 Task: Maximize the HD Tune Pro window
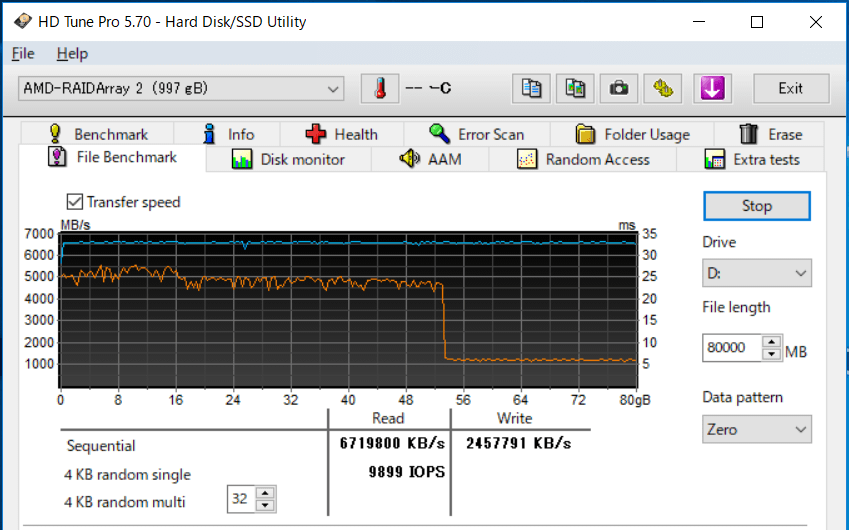[x=757, y=22]
